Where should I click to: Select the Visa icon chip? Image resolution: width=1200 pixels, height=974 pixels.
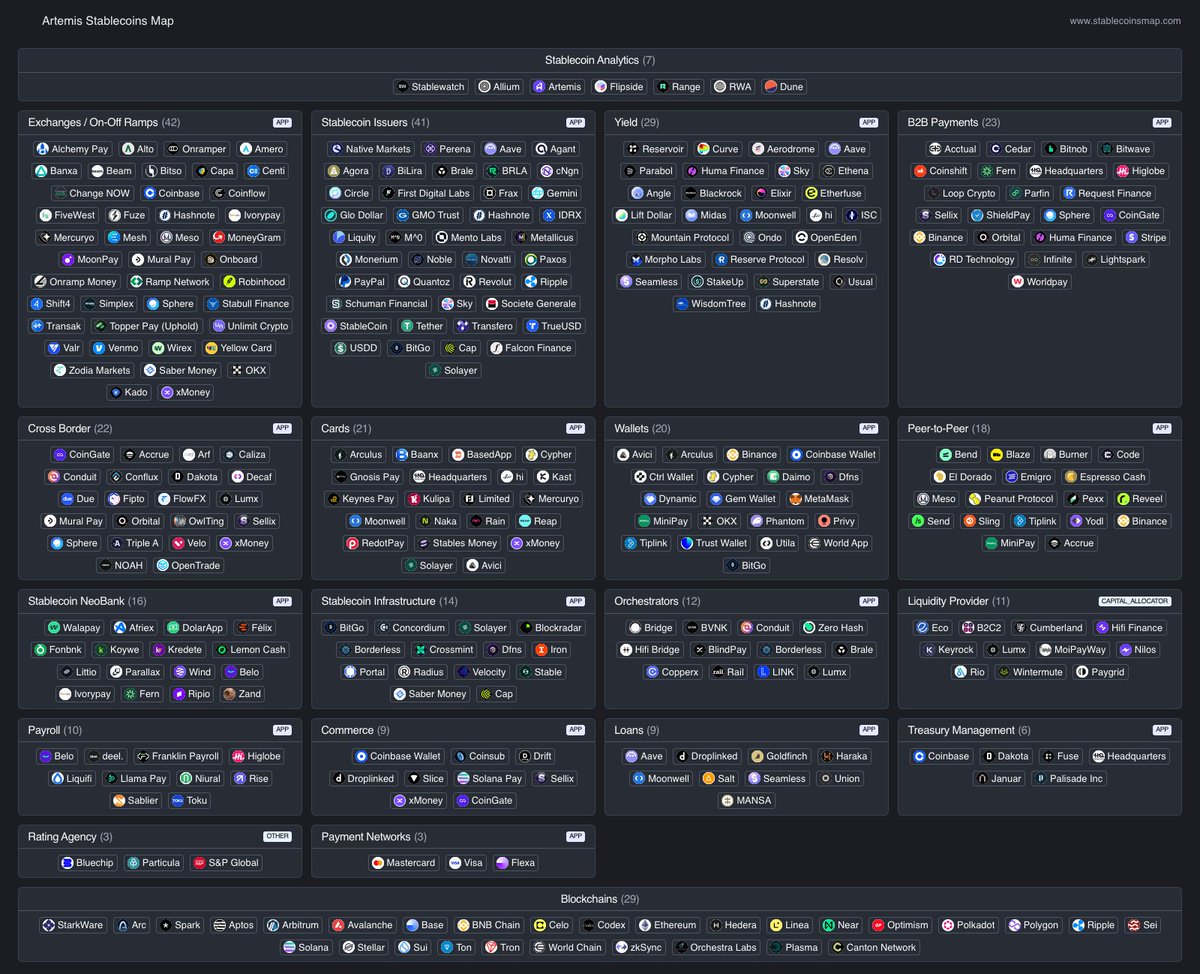(454, 863)
